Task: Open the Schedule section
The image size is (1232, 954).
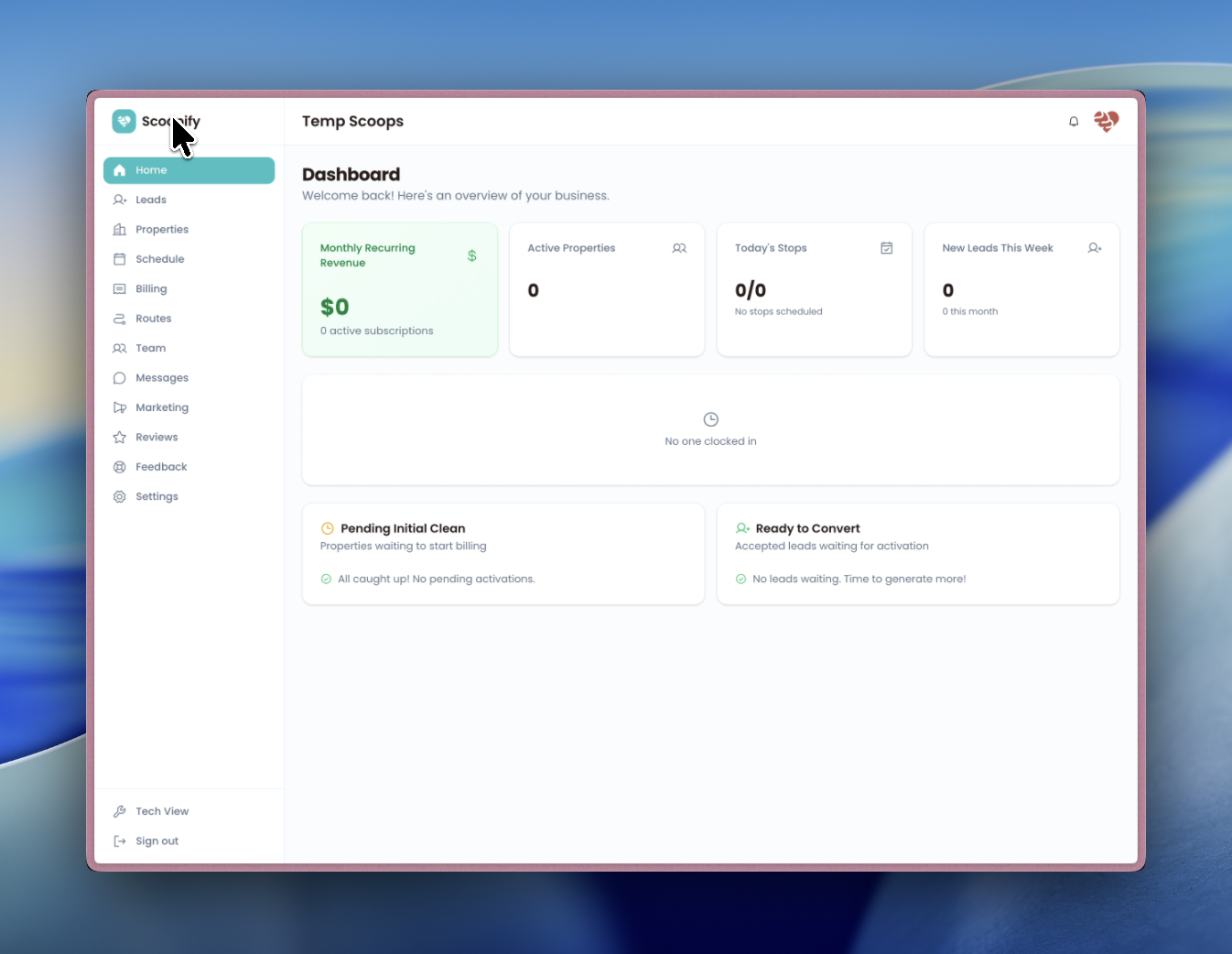Action: click(x=159, y=258)
